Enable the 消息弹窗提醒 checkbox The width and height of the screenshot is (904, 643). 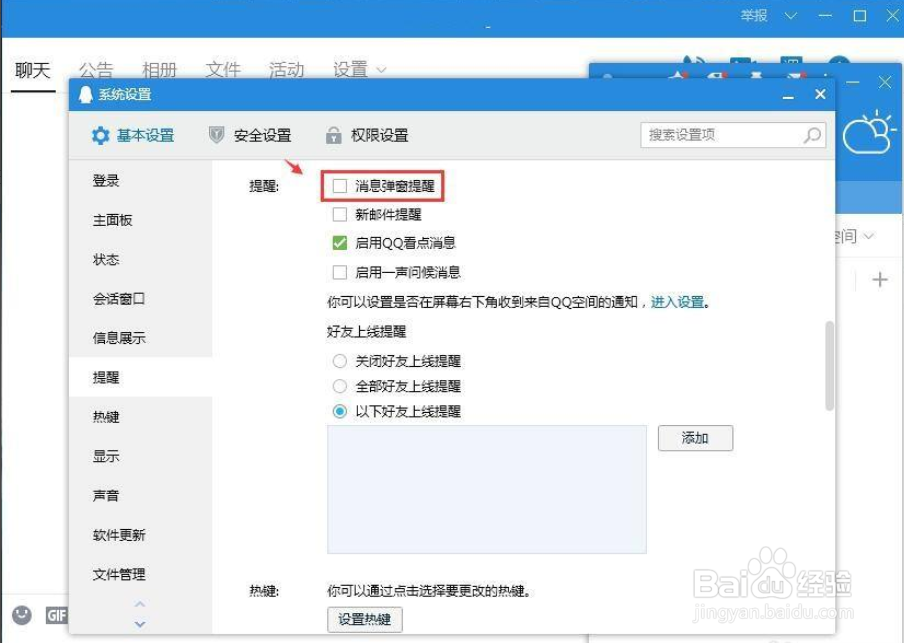(x=338, y=185)
